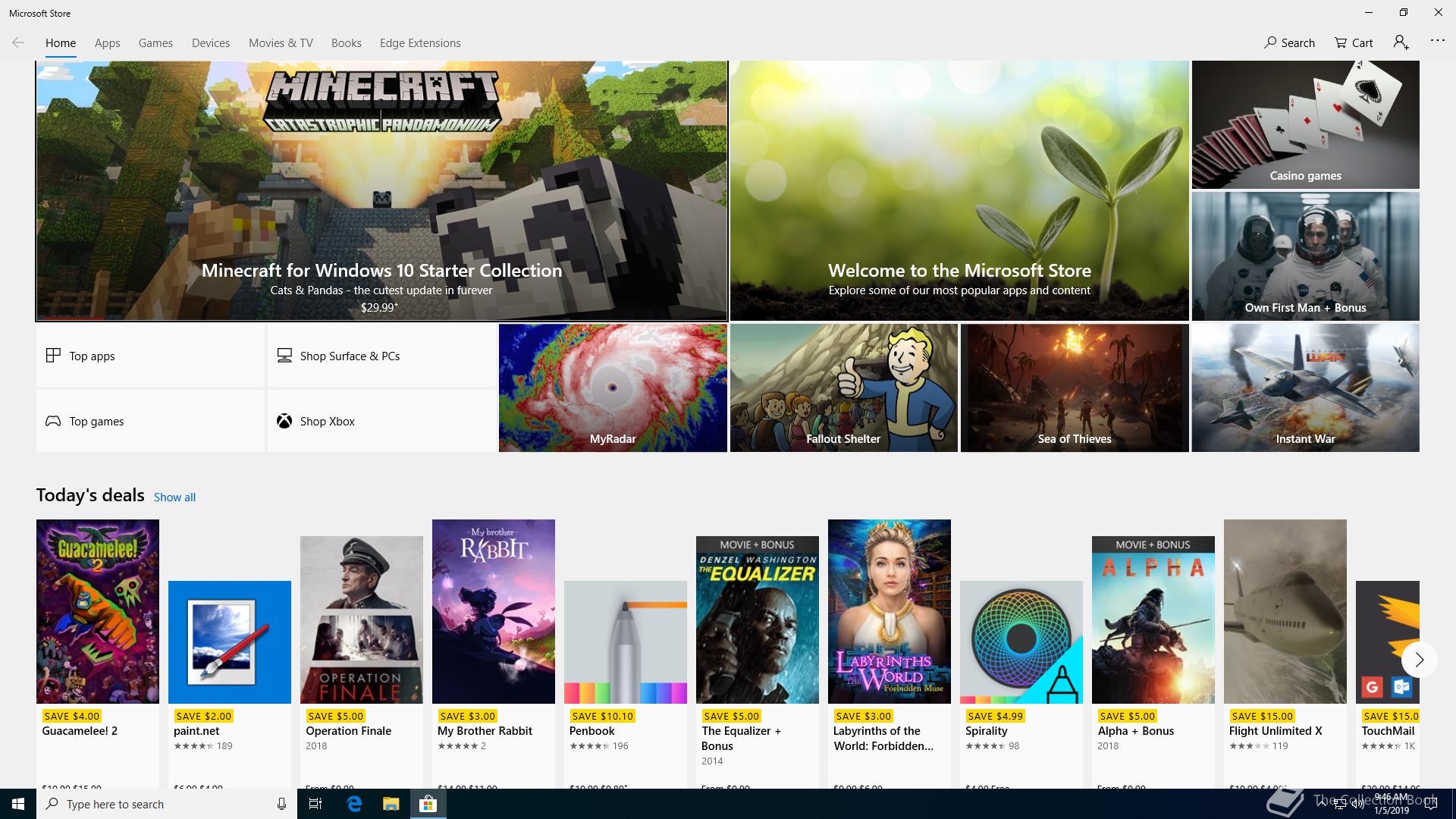This screenshot has width=1456, height=819.
Task: Open Task View on the taskbar
Action: [315, 804]
